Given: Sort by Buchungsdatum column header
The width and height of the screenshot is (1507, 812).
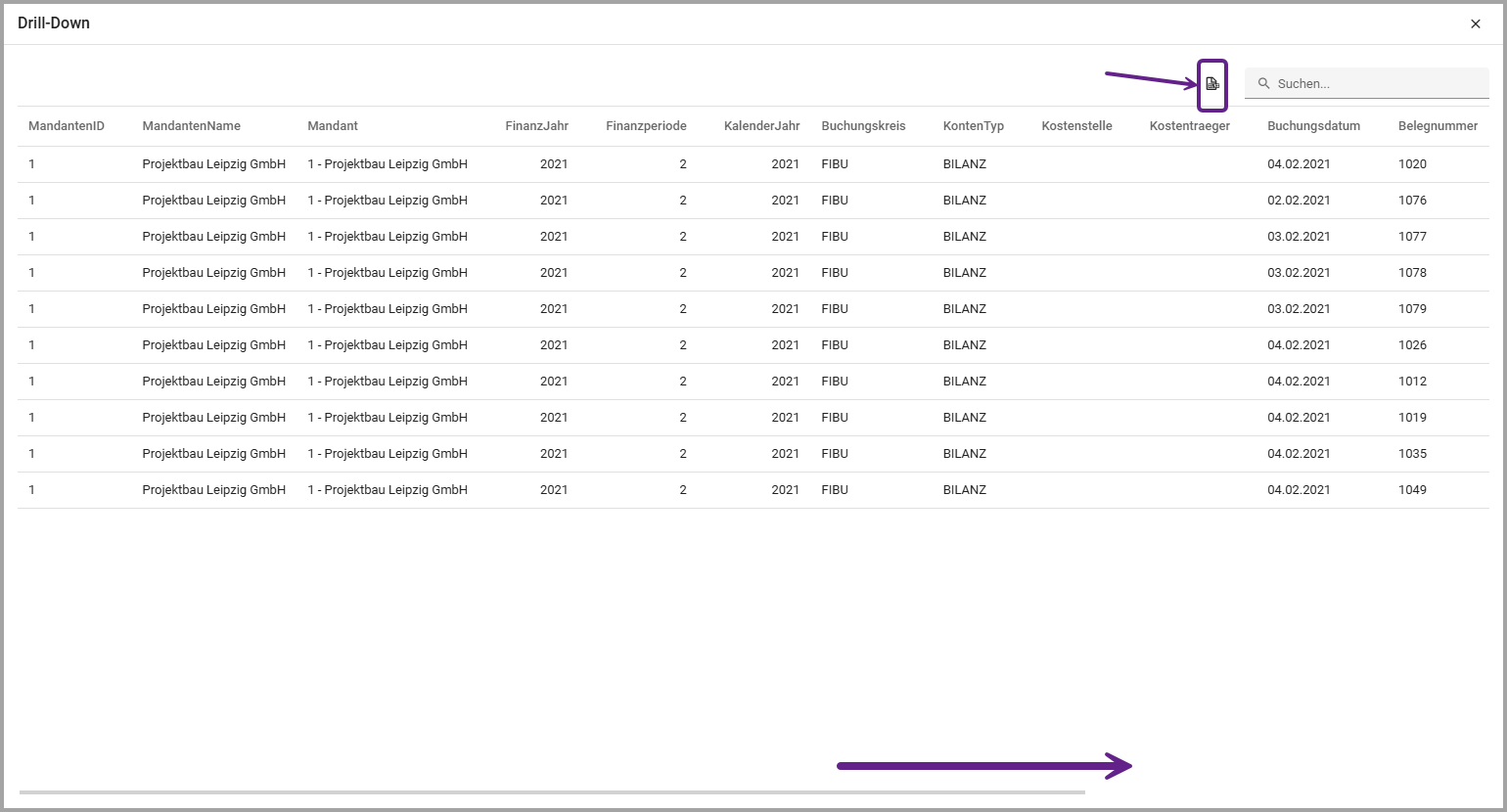Looking at the screenshot, I should point(1313,126).
